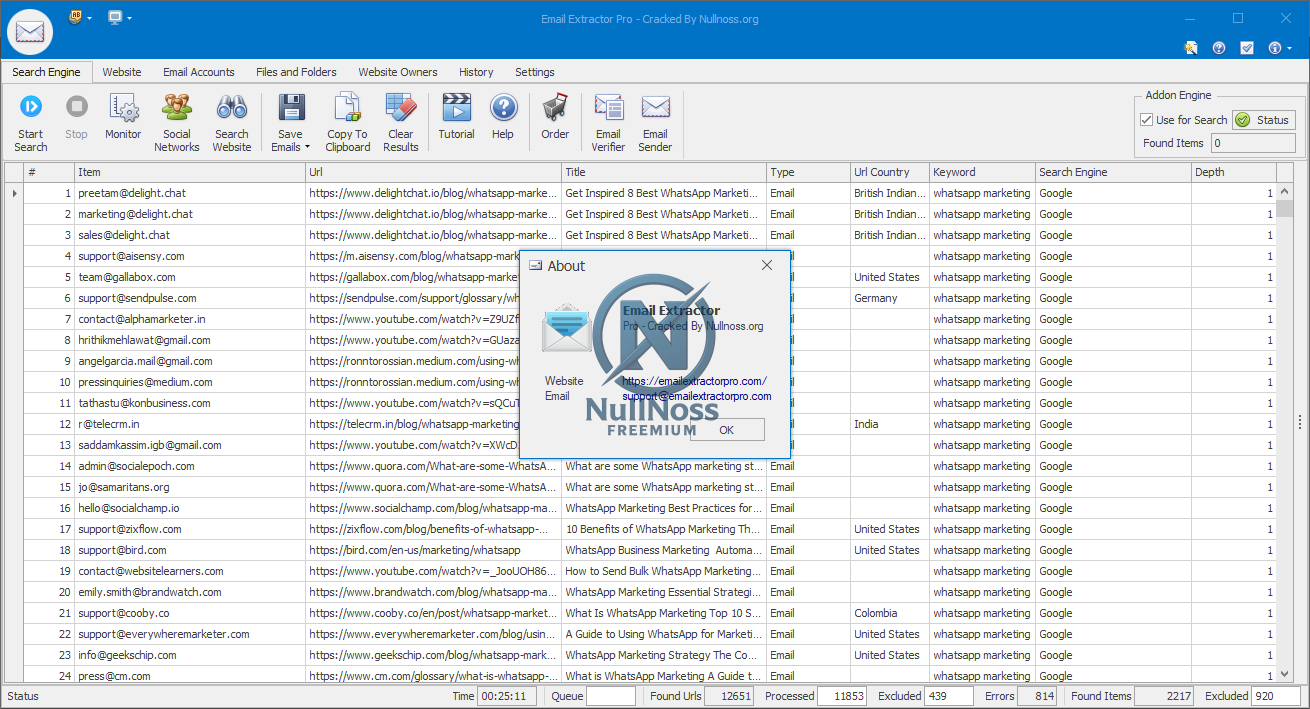Copy results with Copy To Clipboard

[347, 107]
